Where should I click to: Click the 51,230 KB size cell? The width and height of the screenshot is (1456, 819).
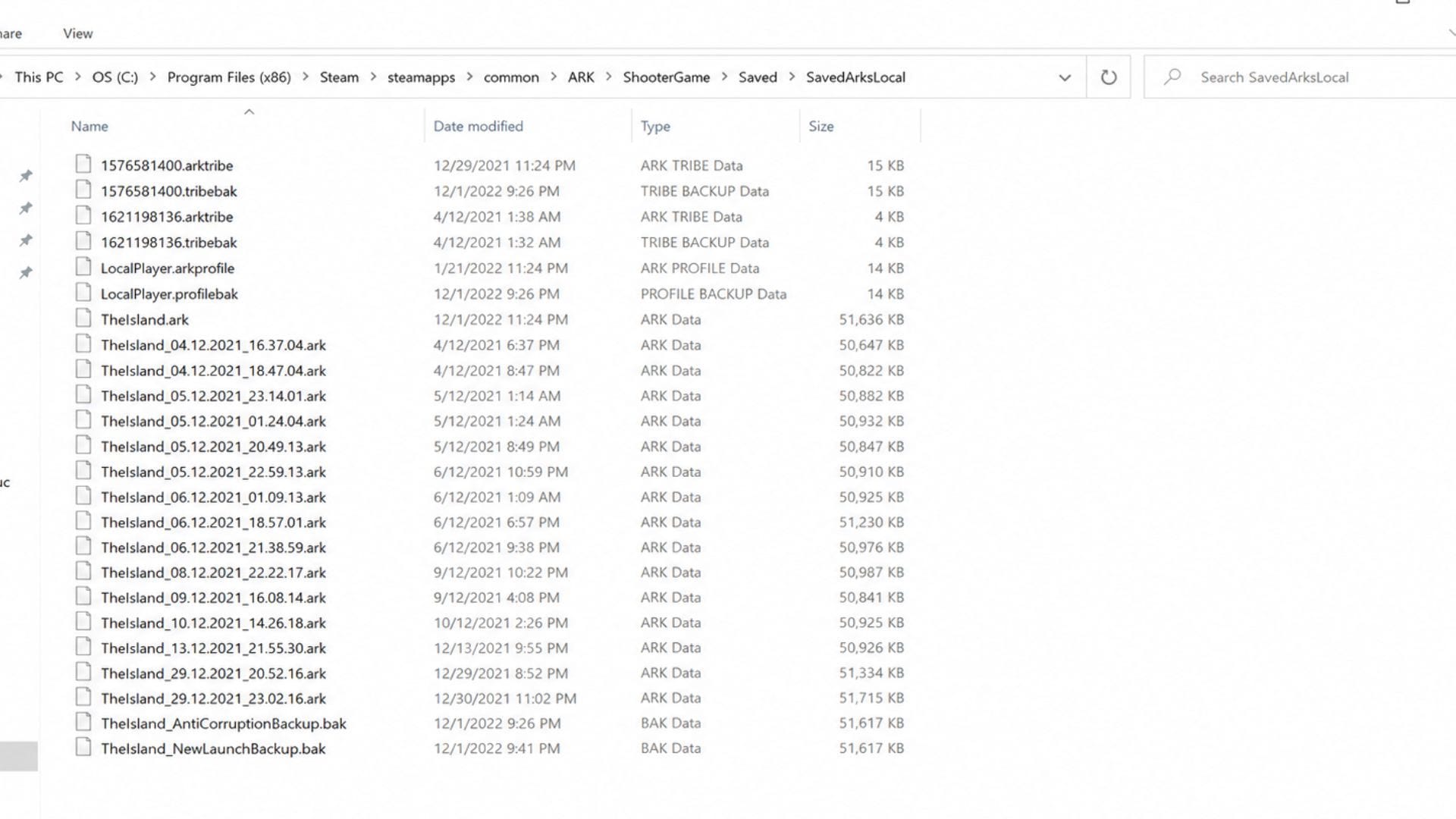tap(871, 522)
